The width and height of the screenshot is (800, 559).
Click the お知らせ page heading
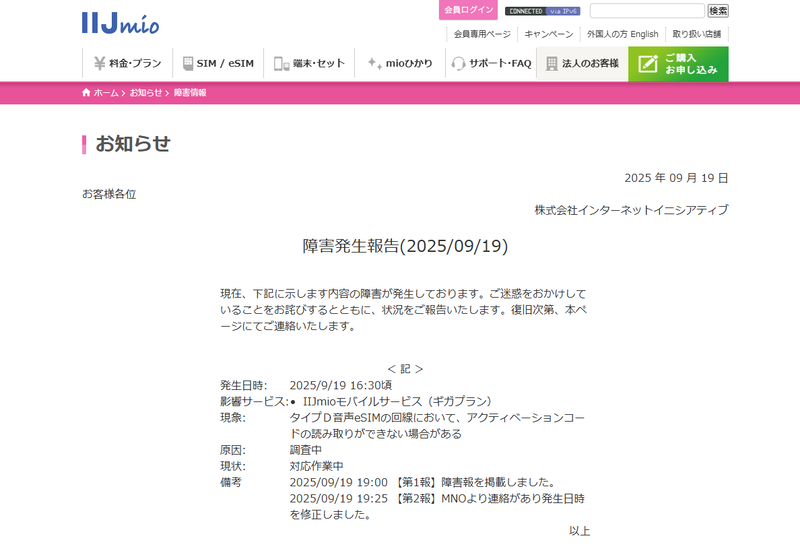tap(133, 144)
